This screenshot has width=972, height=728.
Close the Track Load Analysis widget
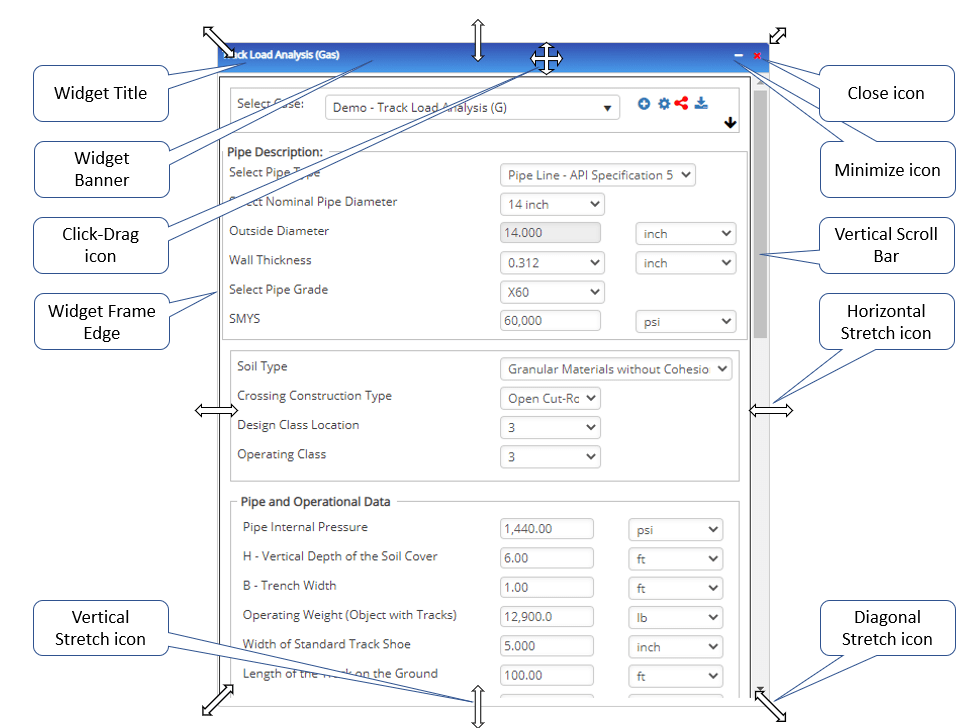pyautogui.click(x=757, y=55)
